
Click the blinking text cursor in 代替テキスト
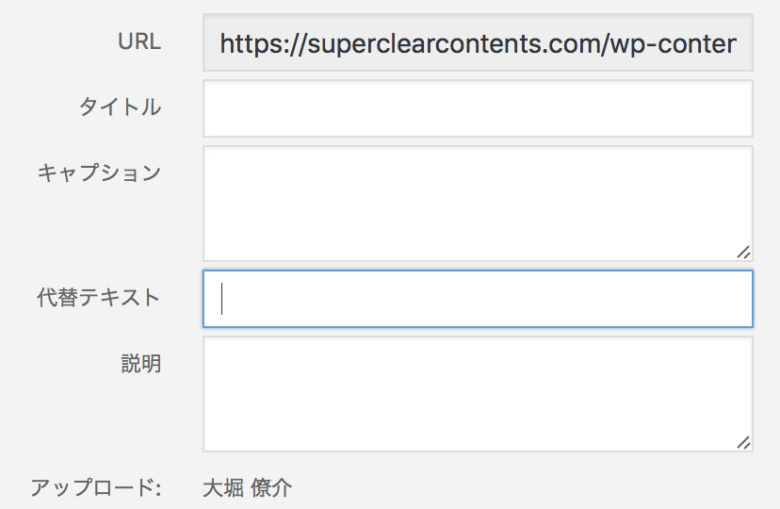coord(222,298)
